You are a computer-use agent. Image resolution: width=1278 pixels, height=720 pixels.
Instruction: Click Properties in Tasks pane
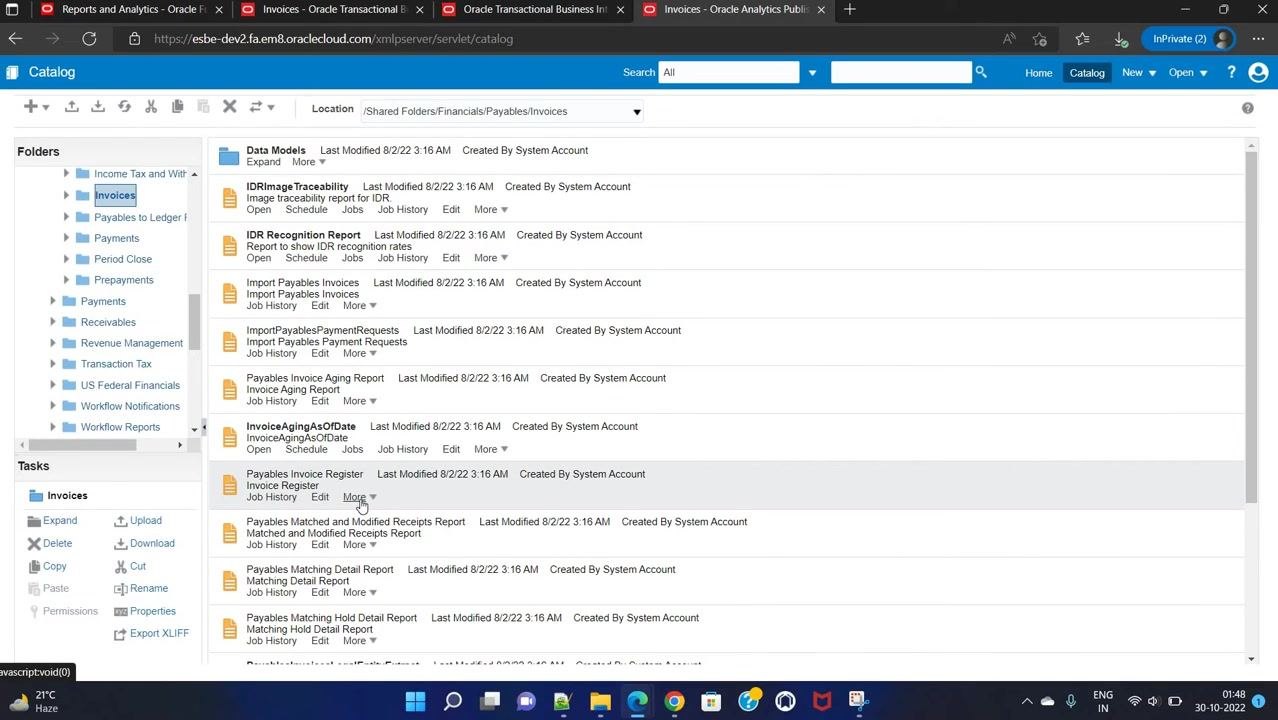pyautogui.click(x=145, y=611)
